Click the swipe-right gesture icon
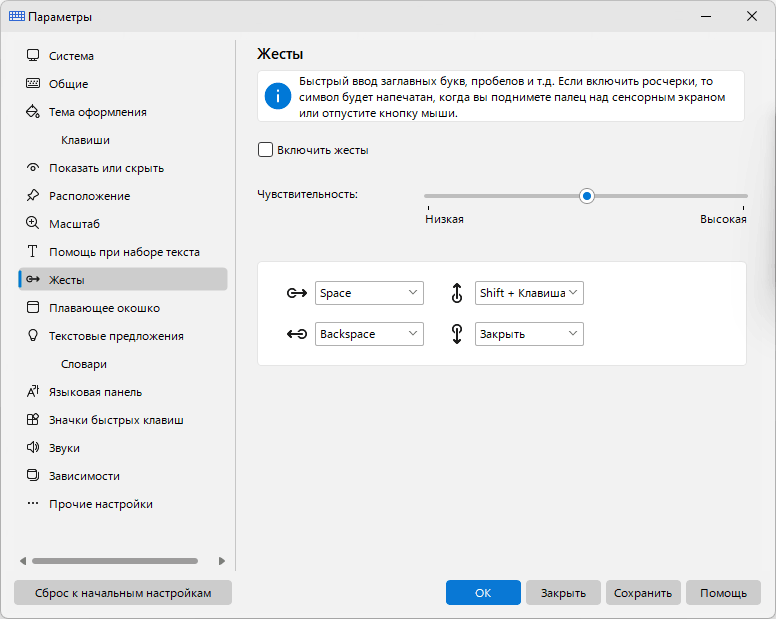This screenshot has width=776, height=619. pos(297,293)
